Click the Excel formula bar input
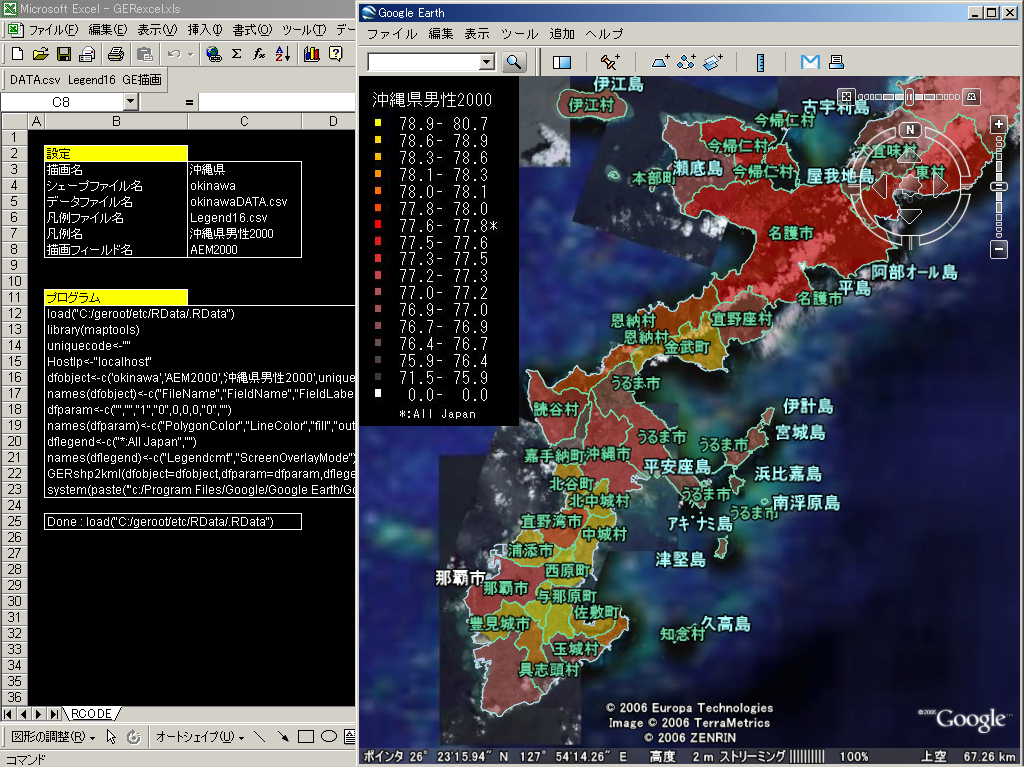This screenshot has height=768, width=1024. [277, 102]
